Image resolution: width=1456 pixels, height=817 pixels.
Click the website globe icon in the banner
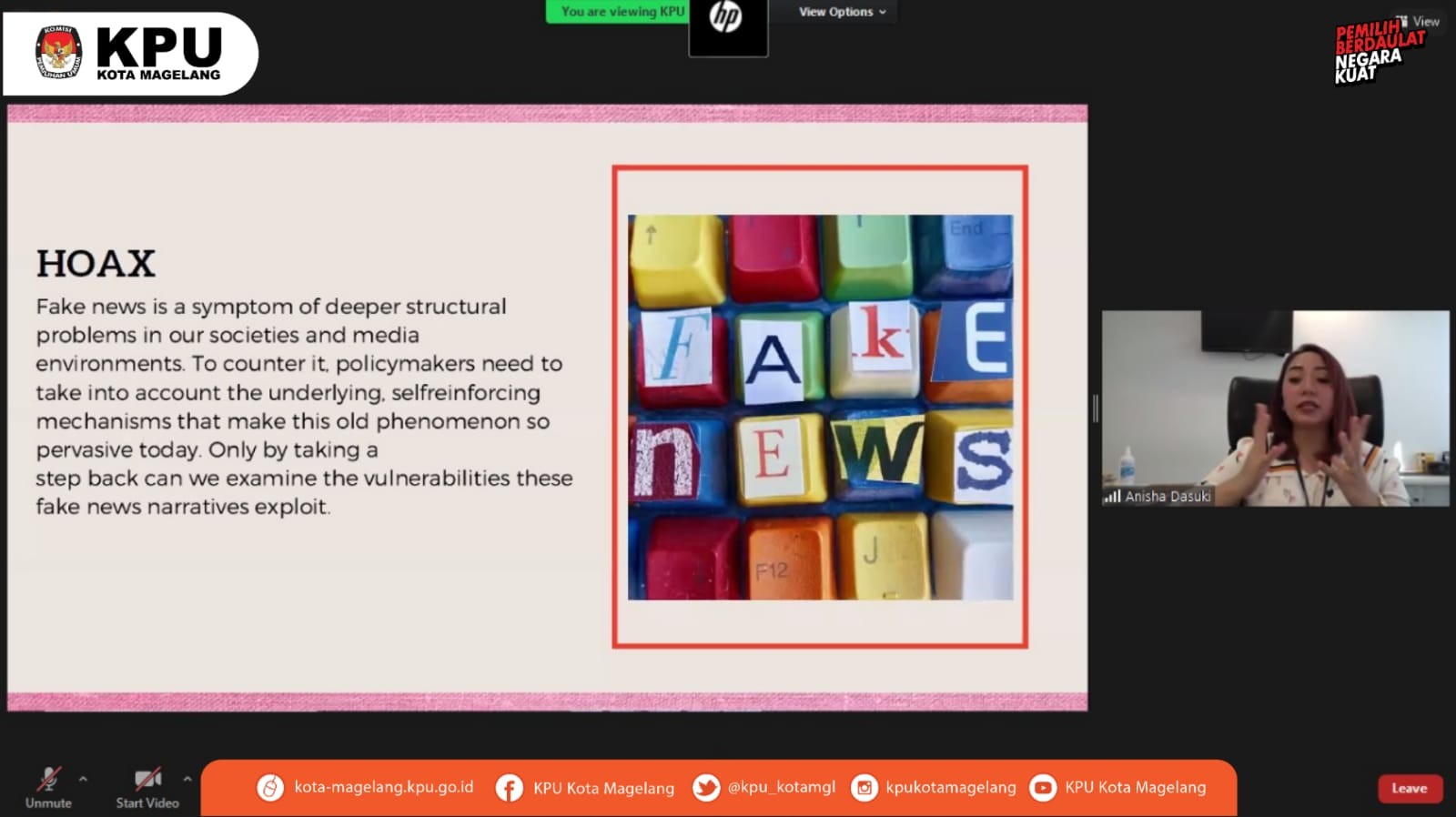[x=270, y=788]
